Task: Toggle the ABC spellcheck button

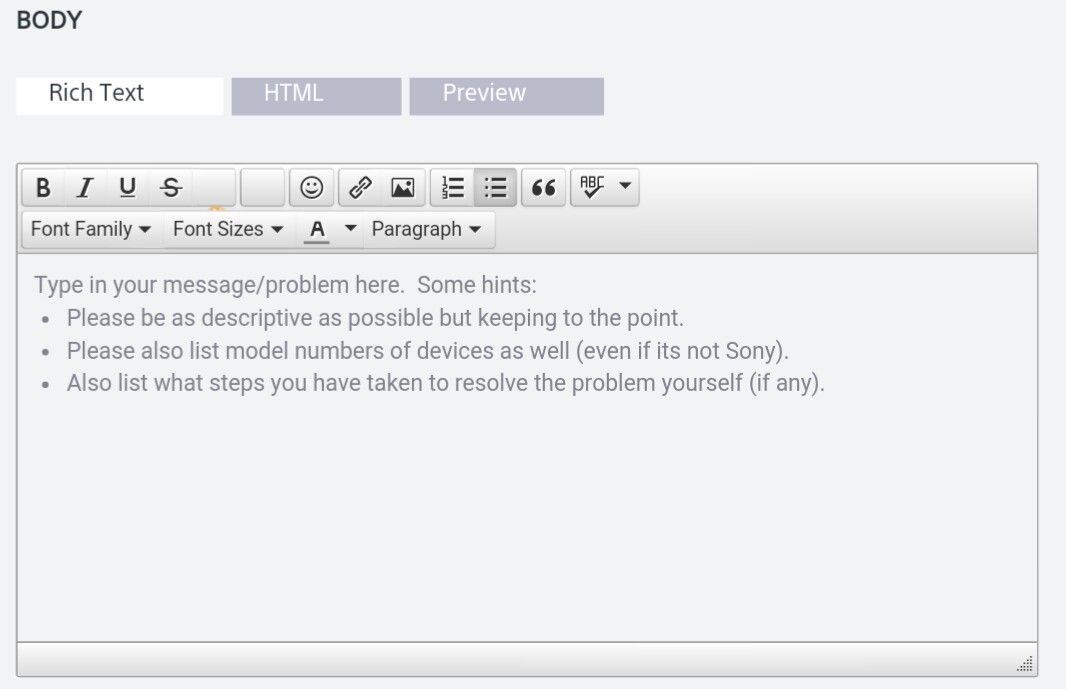Action: click(x=593, y=188)
